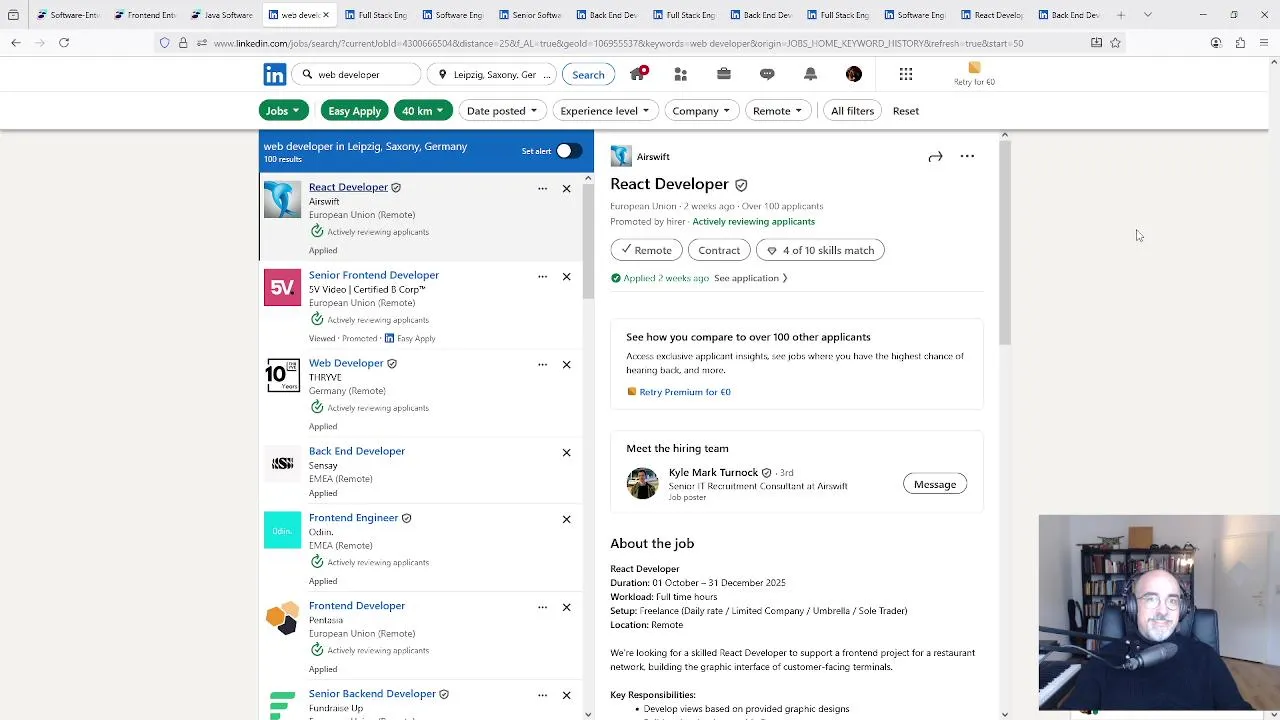Switch to the Frontend Entw browser tab

(145, 15)
